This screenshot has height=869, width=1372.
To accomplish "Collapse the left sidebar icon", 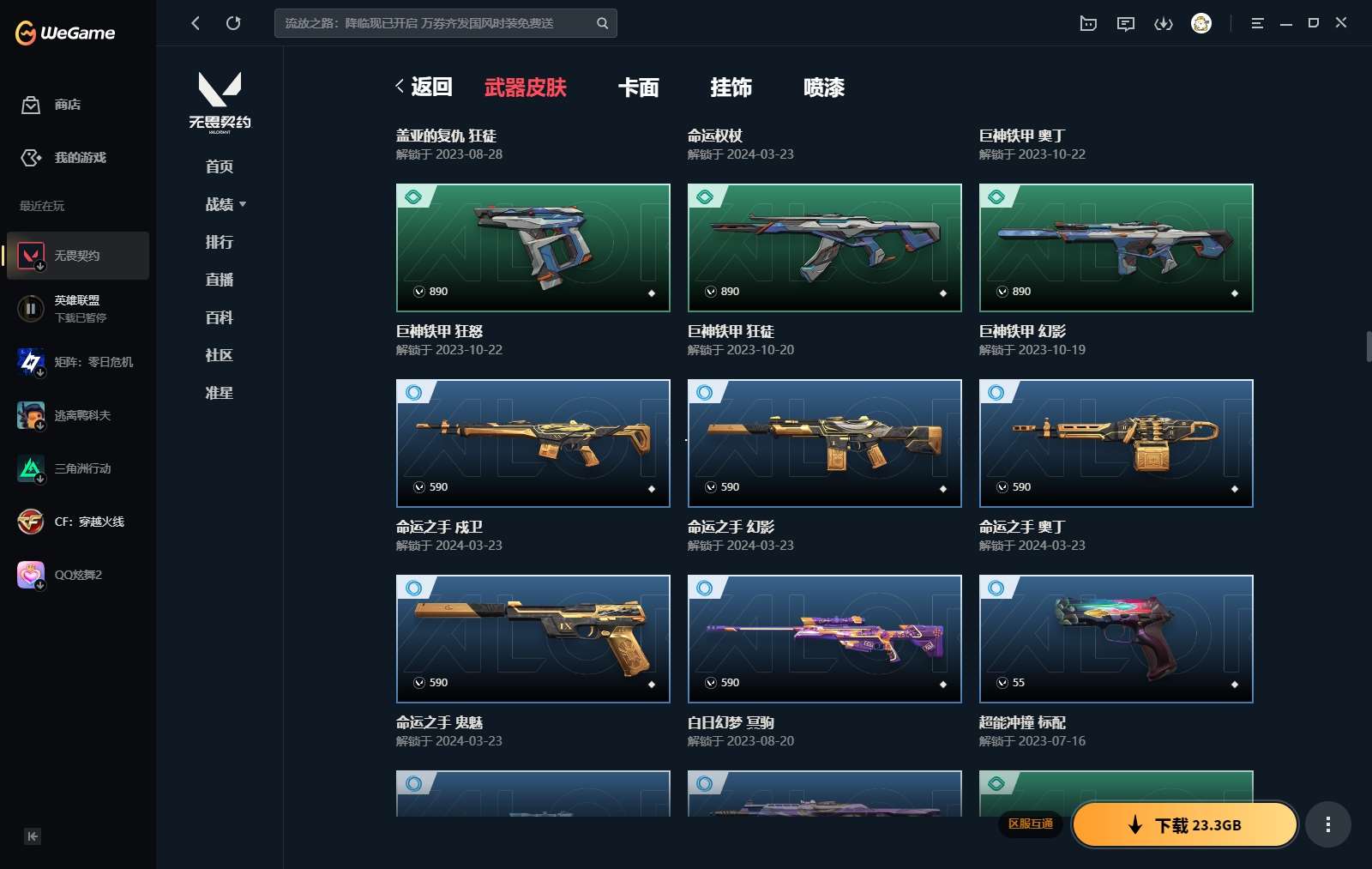I will pyautogui.click(x=33, y=836).
